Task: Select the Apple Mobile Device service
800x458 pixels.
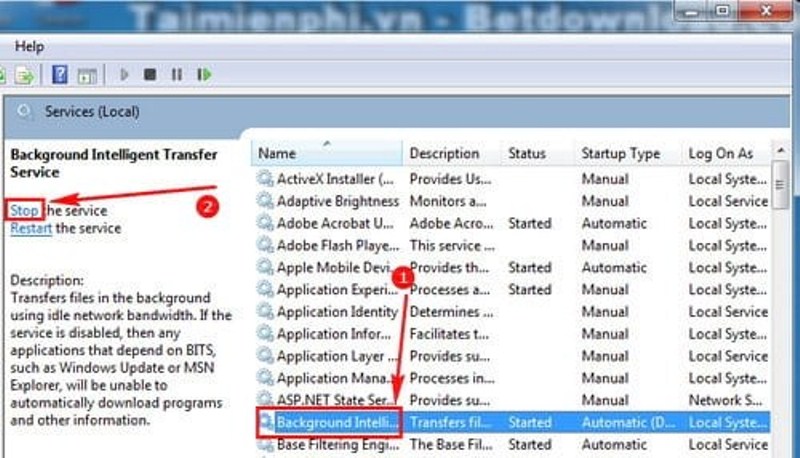Action: click(513, 267)
